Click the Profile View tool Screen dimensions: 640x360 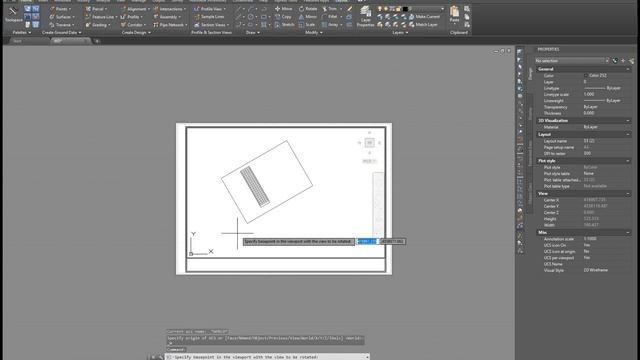[209, 9]
